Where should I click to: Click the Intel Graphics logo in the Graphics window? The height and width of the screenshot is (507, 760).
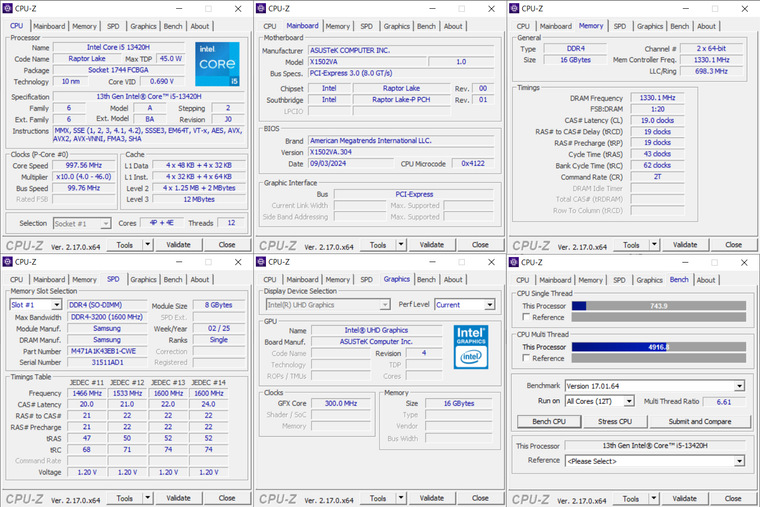471,347
